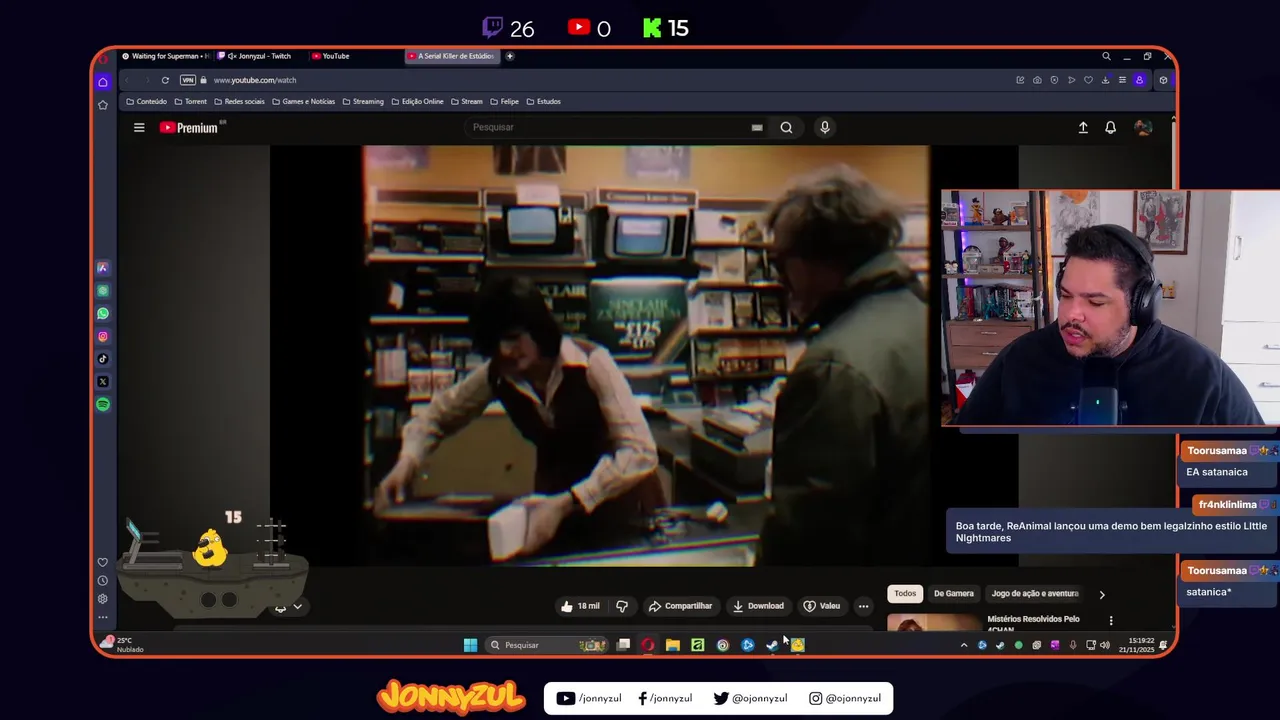Open TikTok in the Opera sidebar
Image resolution: width=1280 pixels, height=720 pixels.
[x=103, y=359]
